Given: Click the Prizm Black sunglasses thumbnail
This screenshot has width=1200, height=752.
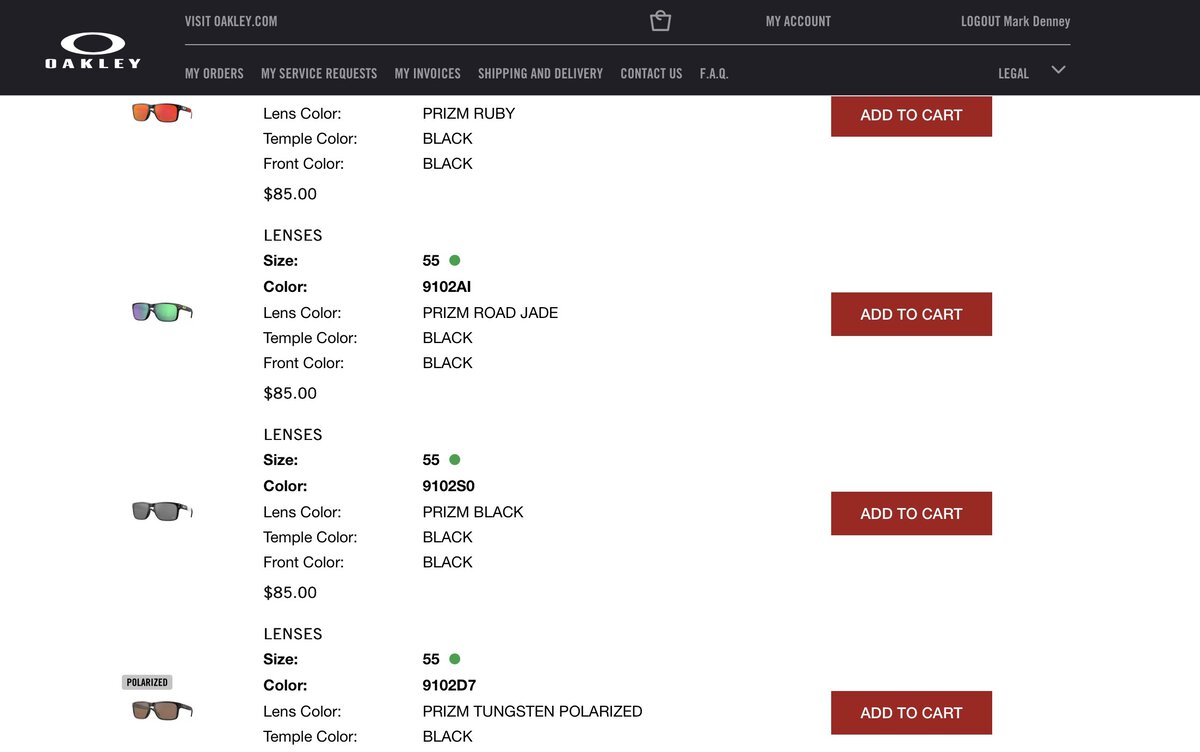Looking at the screenshot, I should [162, 511].
